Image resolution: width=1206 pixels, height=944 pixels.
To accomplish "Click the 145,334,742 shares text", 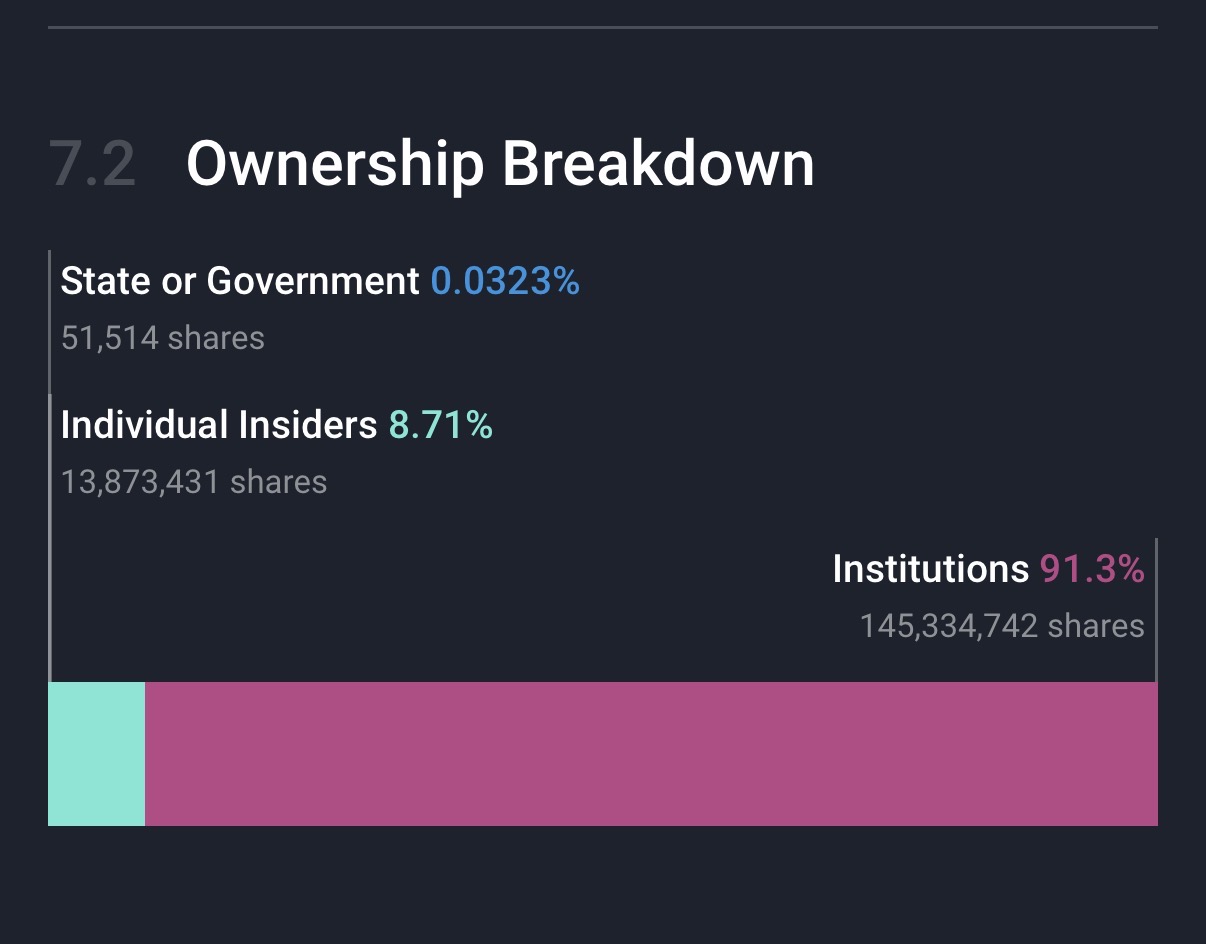I will click(x=1002, y=626).
